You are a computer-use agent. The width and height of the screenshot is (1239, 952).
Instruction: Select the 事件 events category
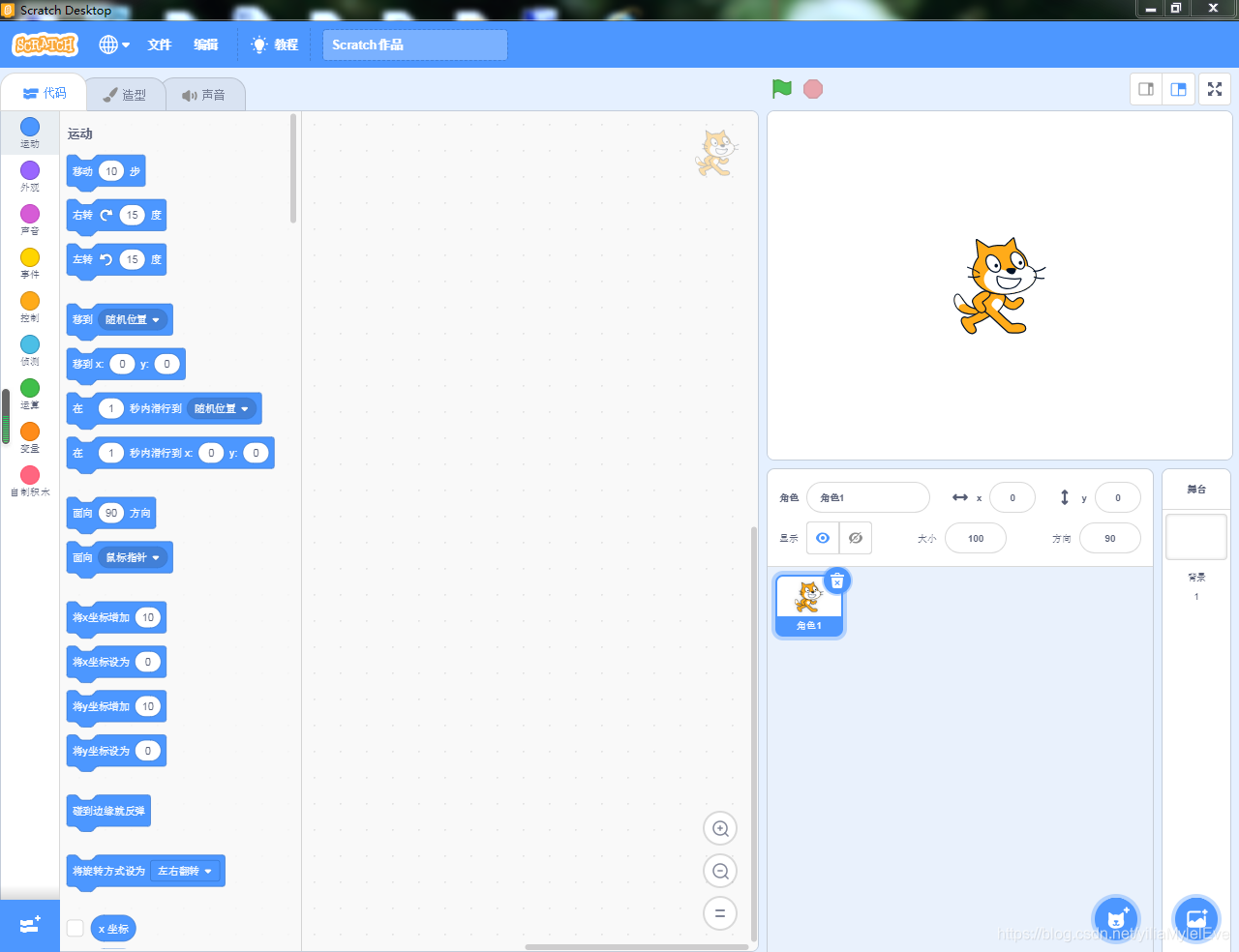pyautogui.click(x=30, y=261)
